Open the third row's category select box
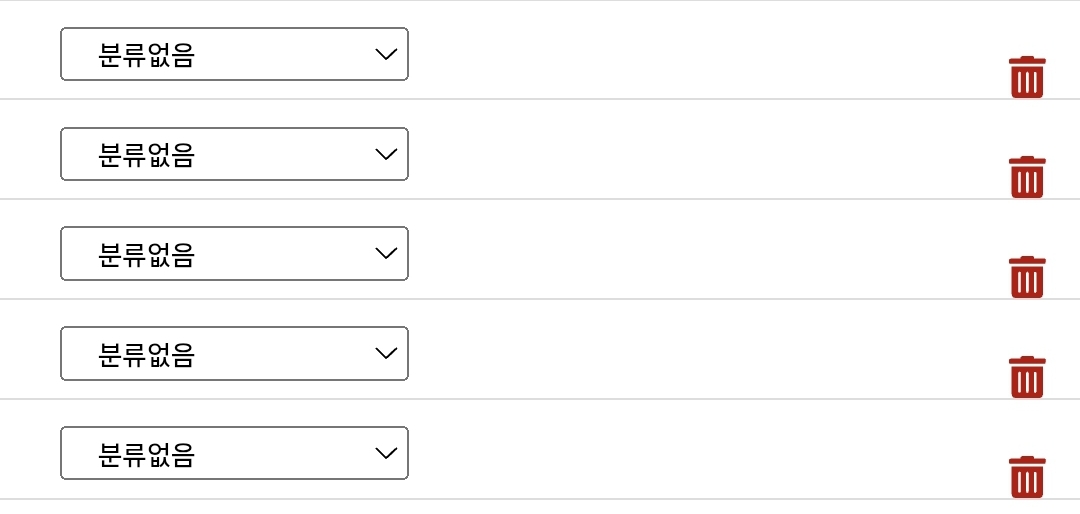 pyautogui.click(x=234, y=253)
